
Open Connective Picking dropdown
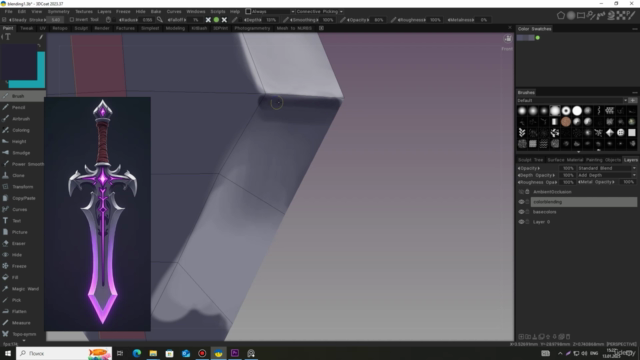tap(320, 11)
